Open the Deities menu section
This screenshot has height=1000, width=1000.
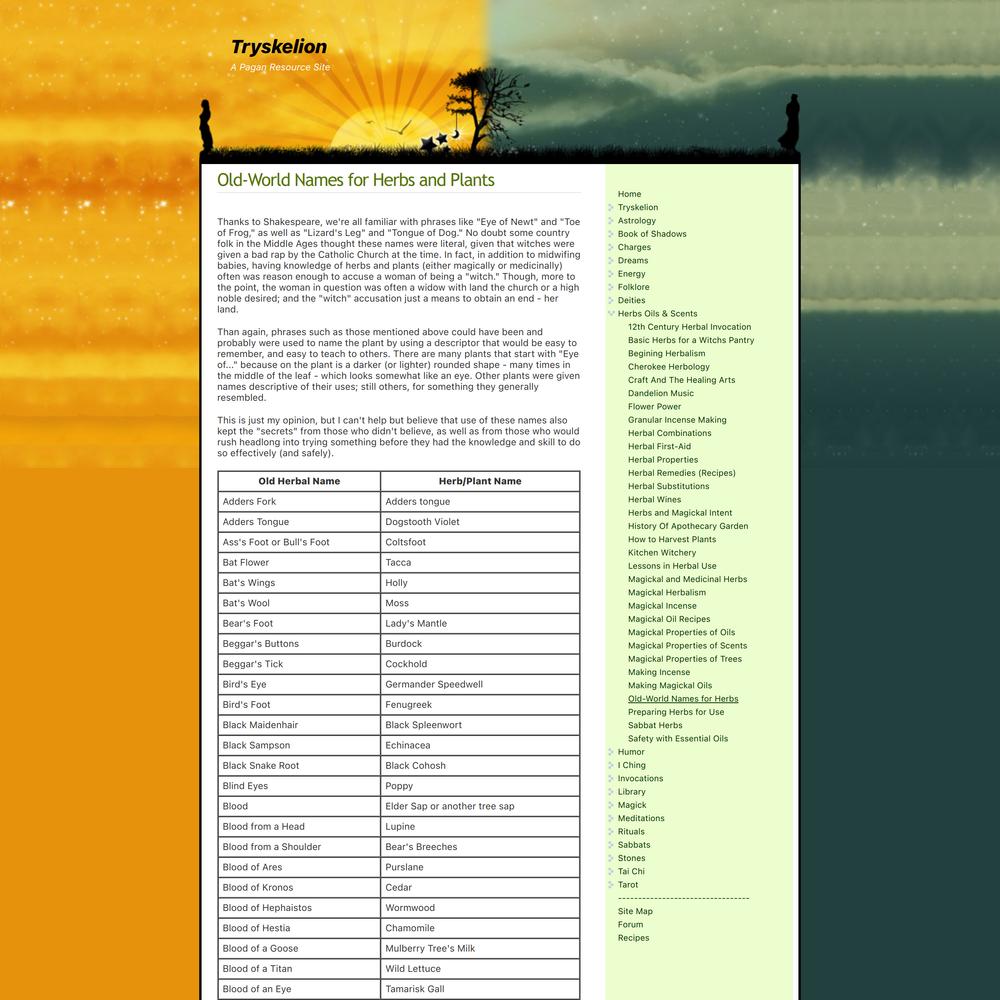coord(631,300)
